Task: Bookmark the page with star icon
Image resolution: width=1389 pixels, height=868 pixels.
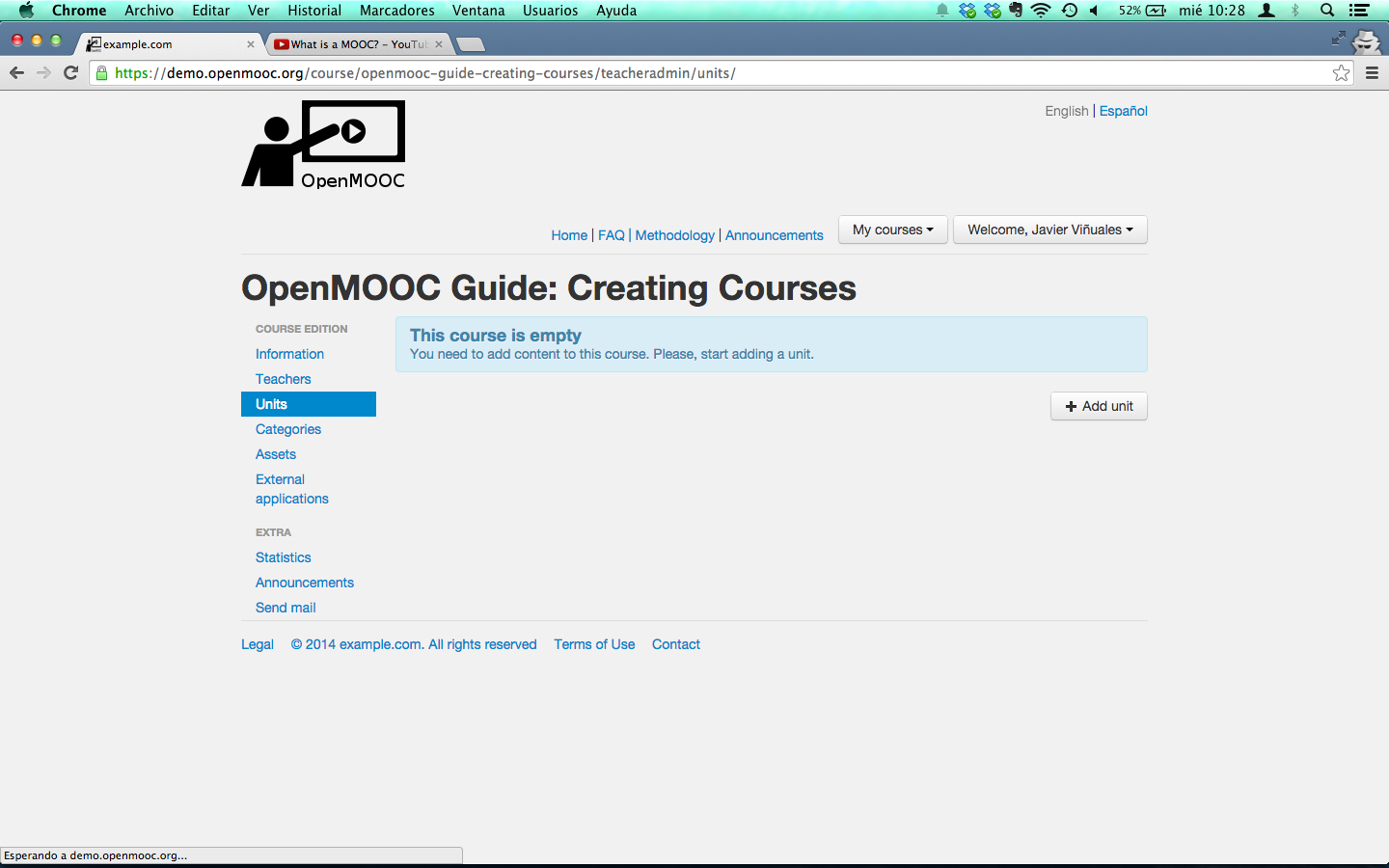Action: 1341,73
